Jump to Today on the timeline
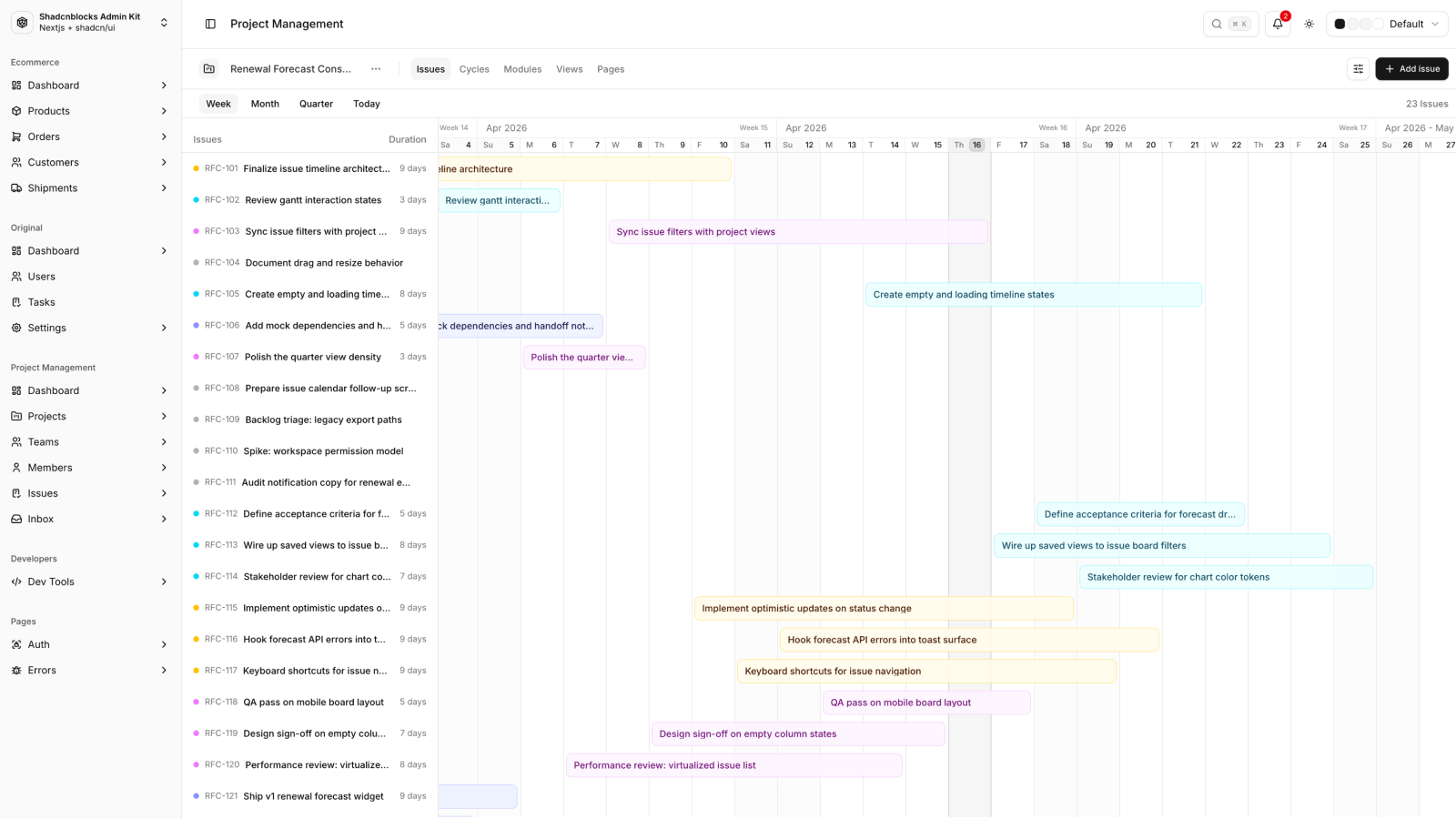The height and width of the screenshot is (819, 1456). [367, 104]
